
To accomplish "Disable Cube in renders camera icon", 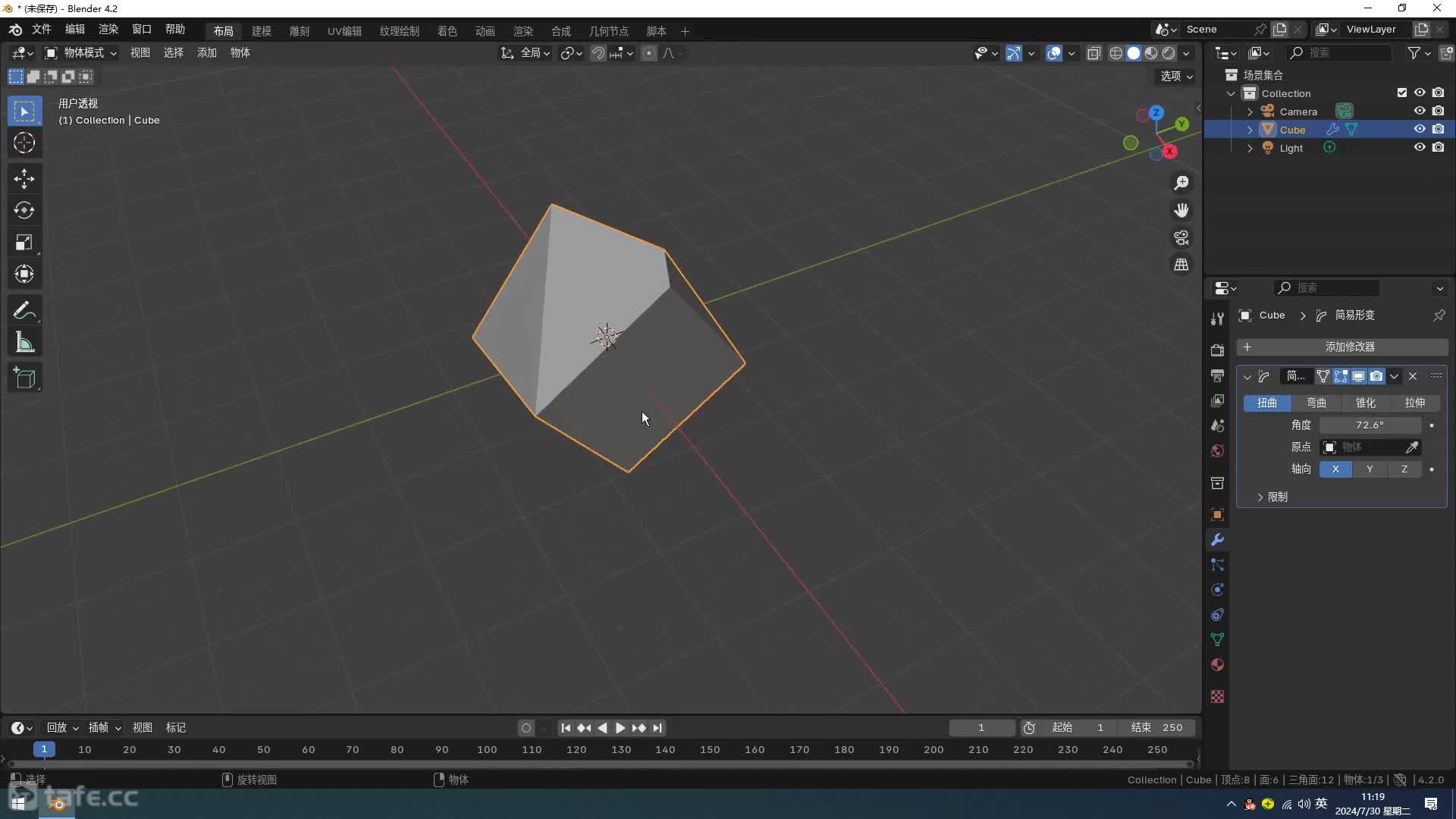I will point(1438,130).
